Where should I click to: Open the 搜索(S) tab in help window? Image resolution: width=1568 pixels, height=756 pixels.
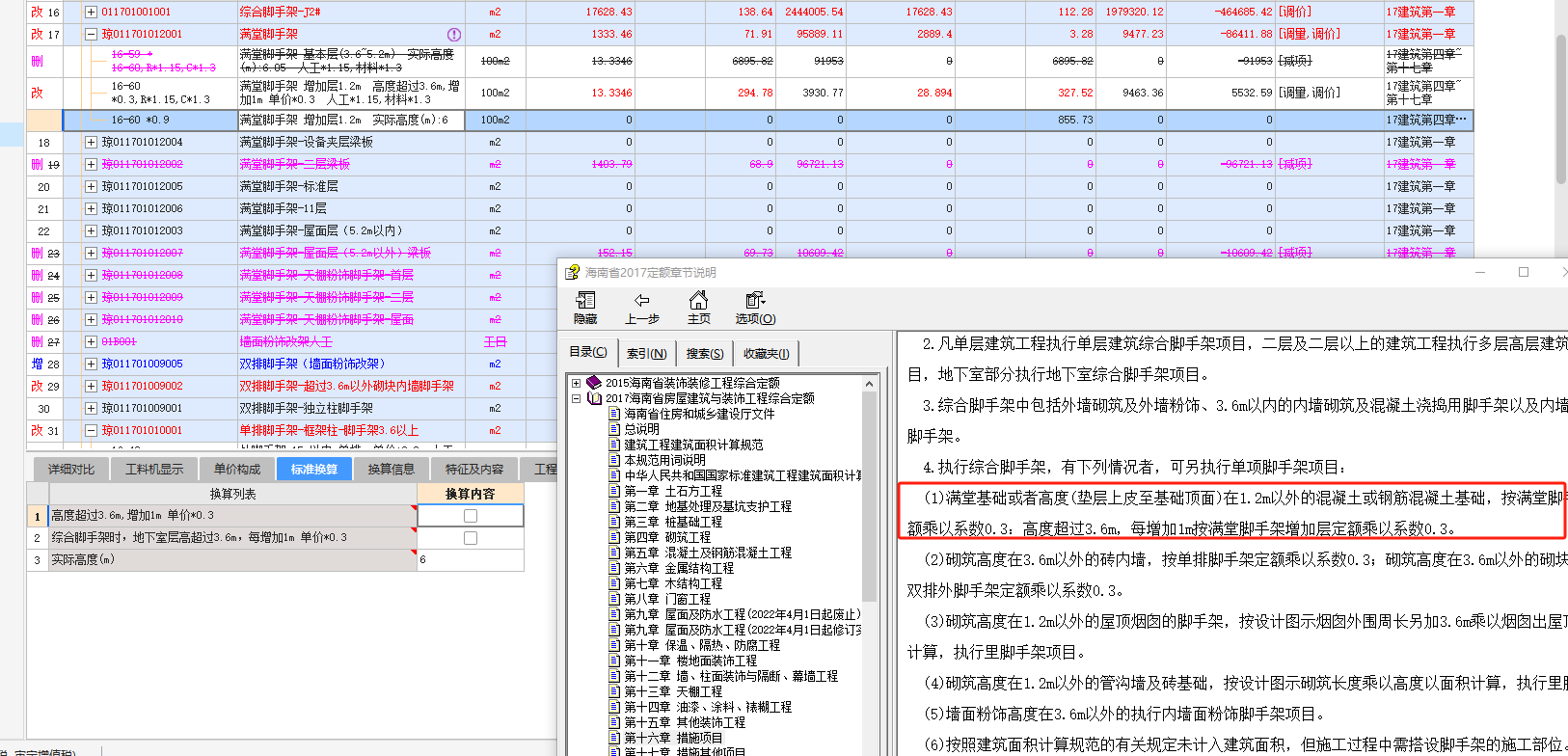point(705,354)
